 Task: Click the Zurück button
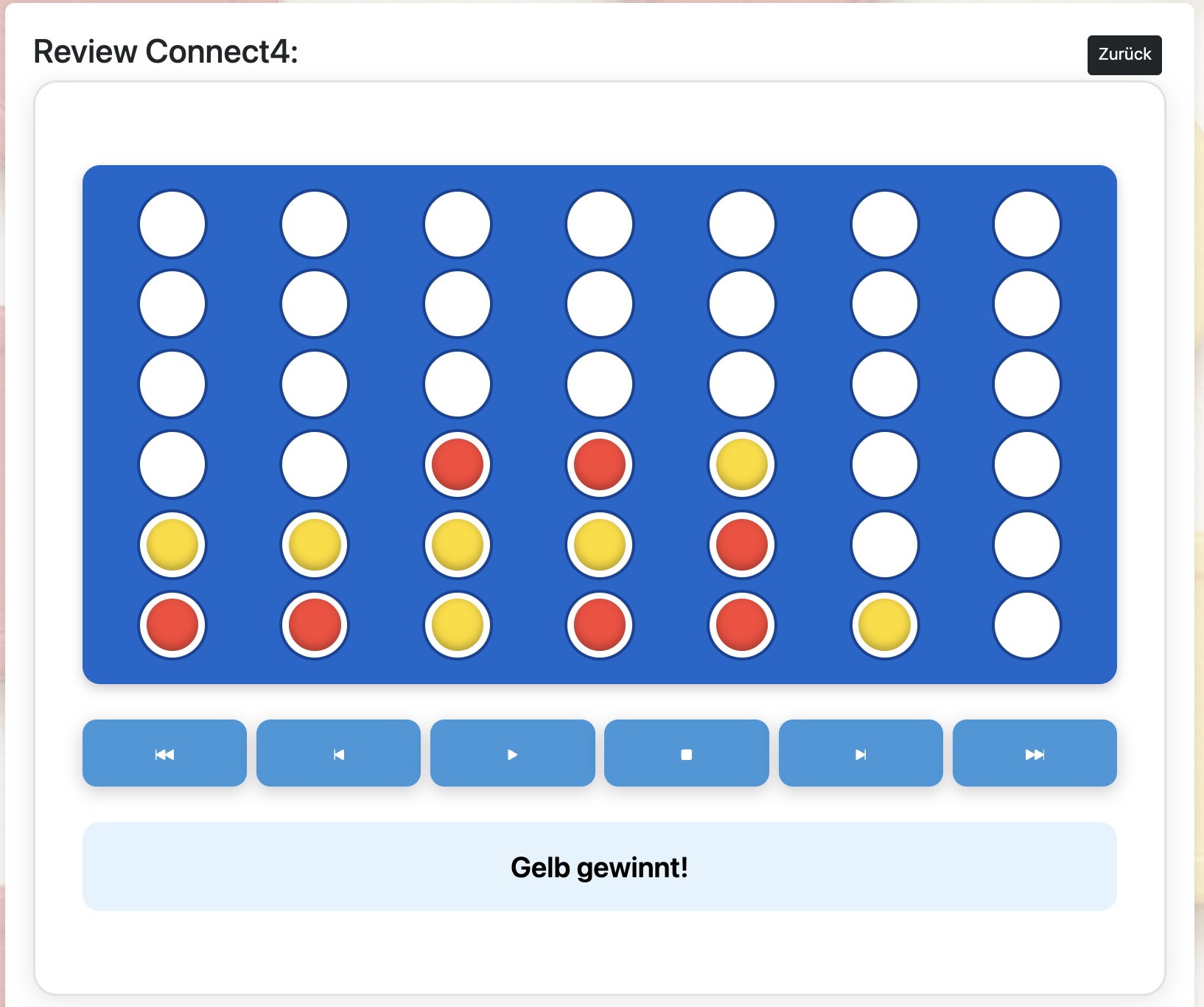coord(1124,55)
